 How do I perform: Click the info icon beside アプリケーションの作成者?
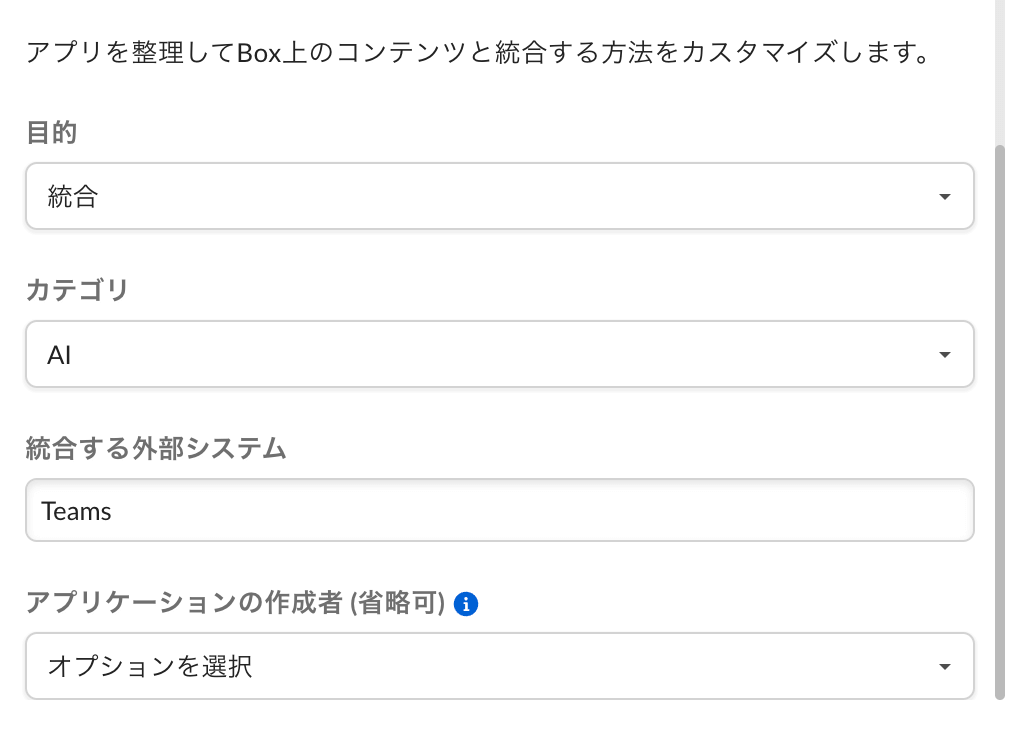pos(466,604)
